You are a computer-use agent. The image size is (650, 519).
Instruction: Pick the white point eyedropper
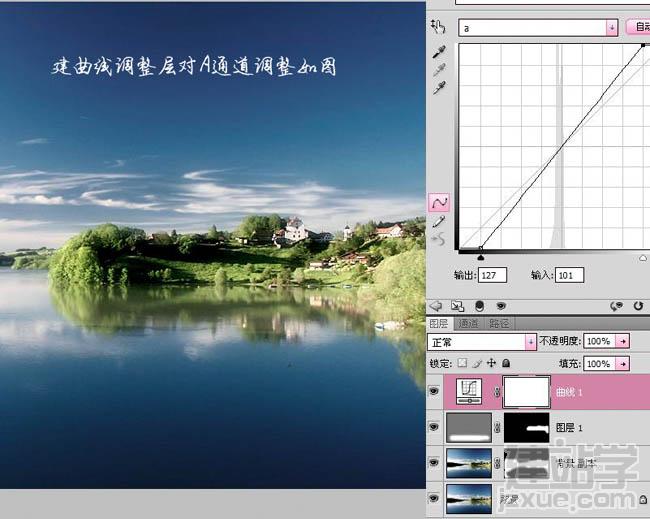coord(439,87)
